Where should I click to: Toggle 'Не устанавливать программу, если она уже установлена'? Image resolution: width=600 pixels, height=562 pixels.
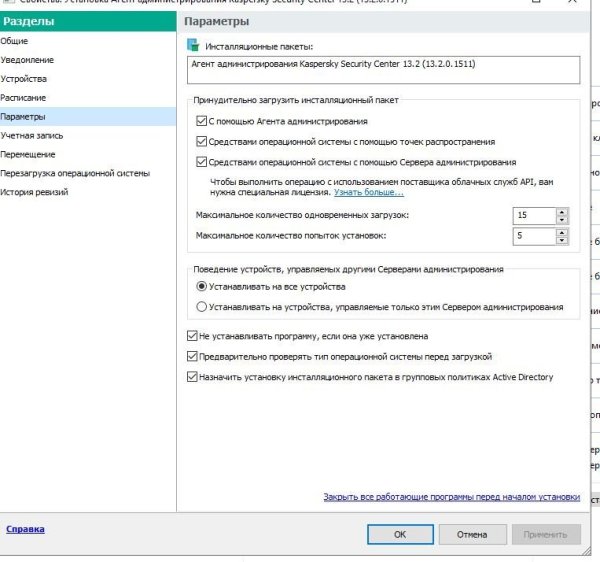pyautogui.click(x=192, y=336)
